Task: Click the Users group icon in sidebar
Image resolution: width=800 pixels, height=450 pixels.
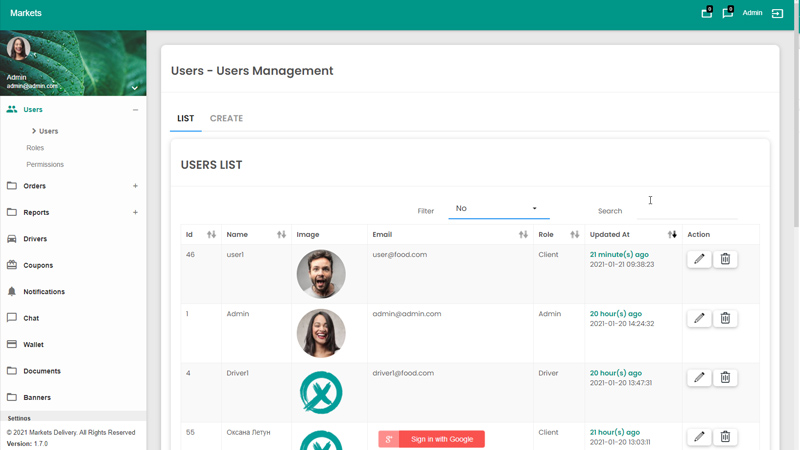Action: tap(12, 109)
